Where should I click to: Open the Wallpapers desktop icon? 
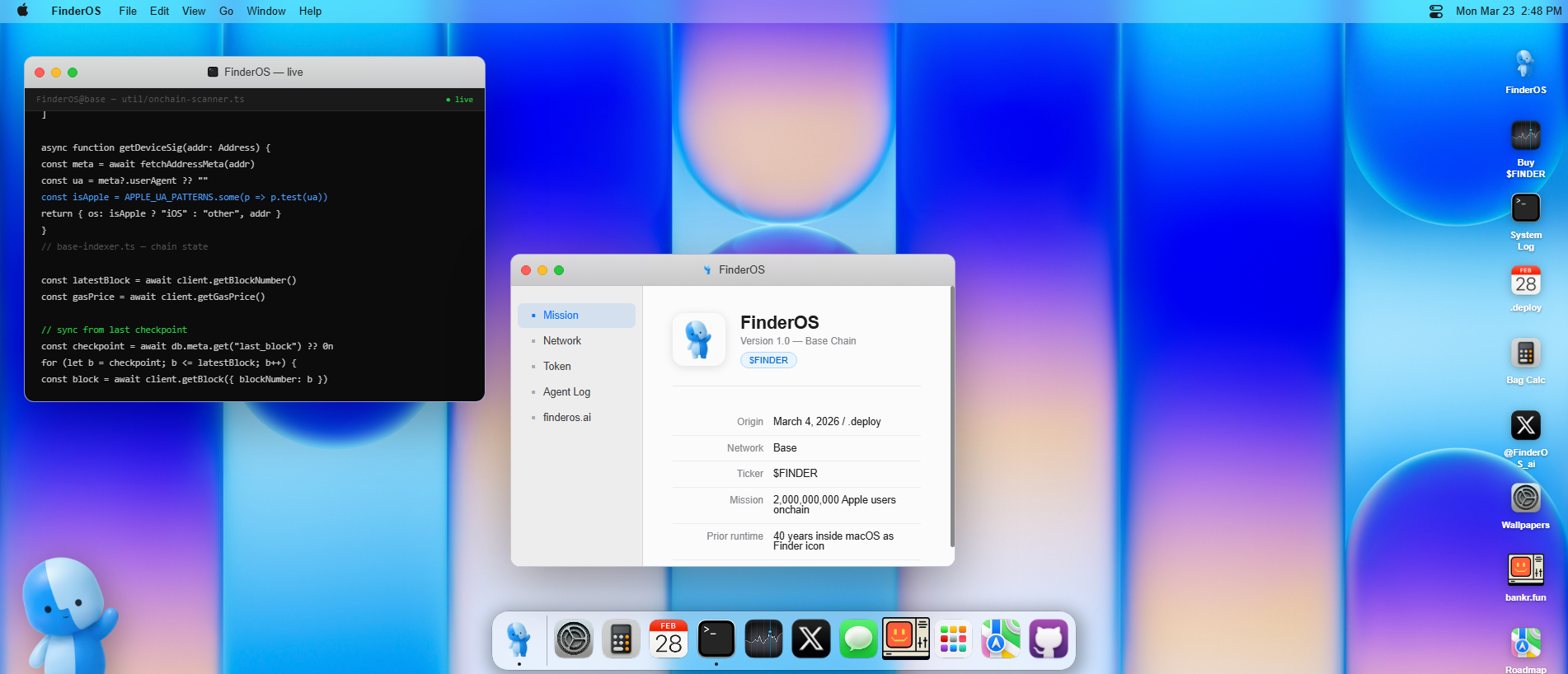click(x=1526, y=506)
